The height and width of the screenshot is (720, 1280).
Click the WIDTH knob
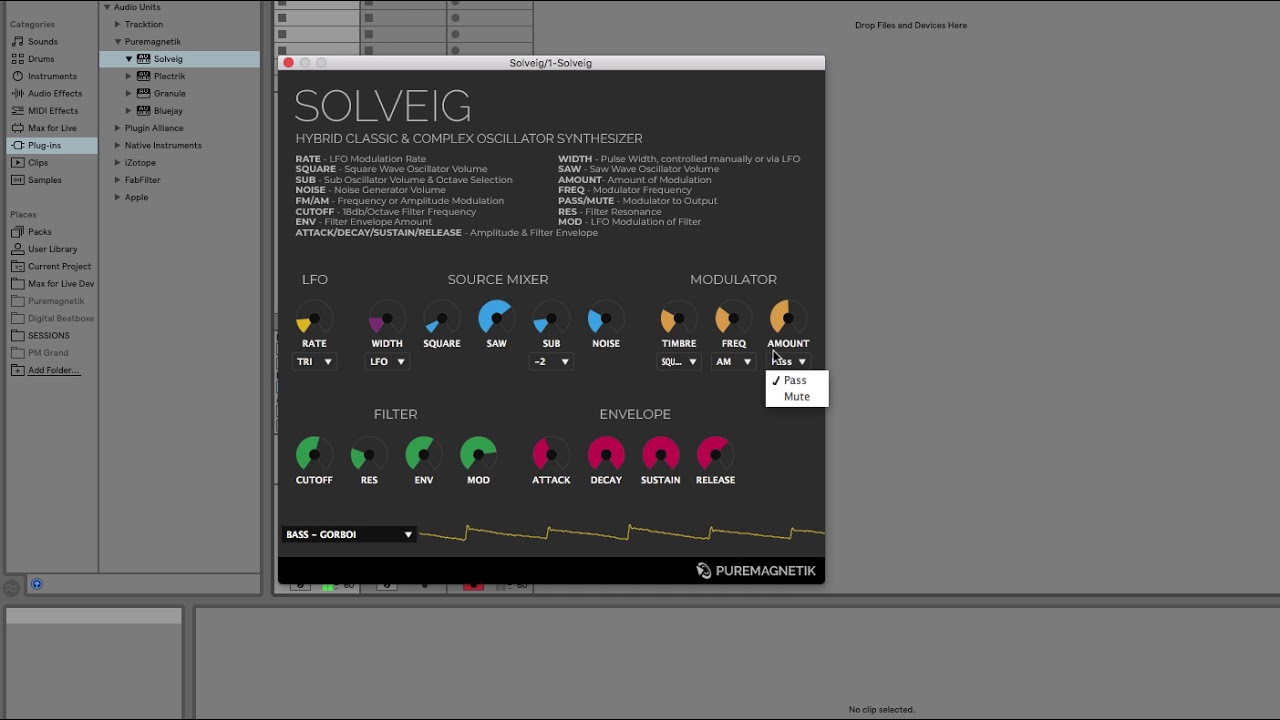[x=387, y=318]
